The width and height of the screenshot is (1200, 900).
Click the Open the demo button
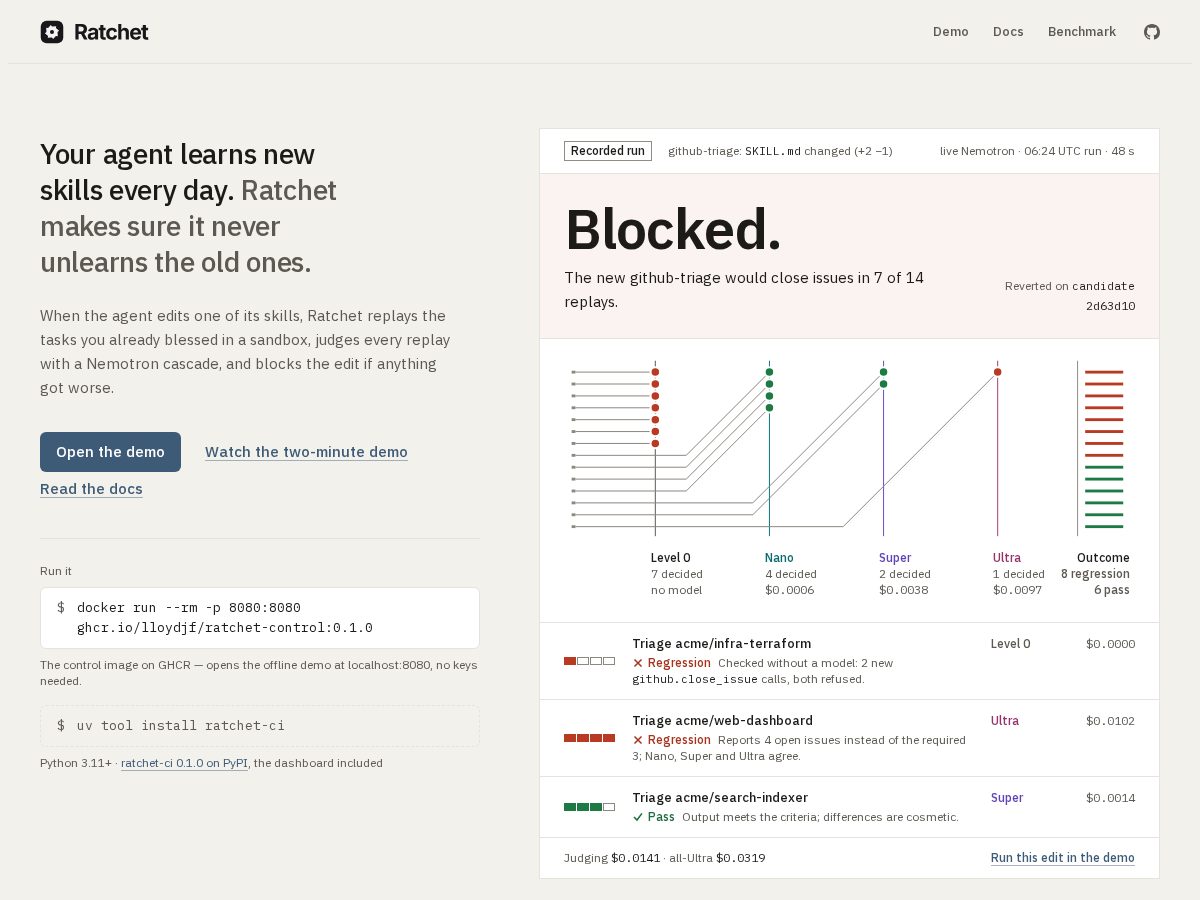click(x=110, y=452)
